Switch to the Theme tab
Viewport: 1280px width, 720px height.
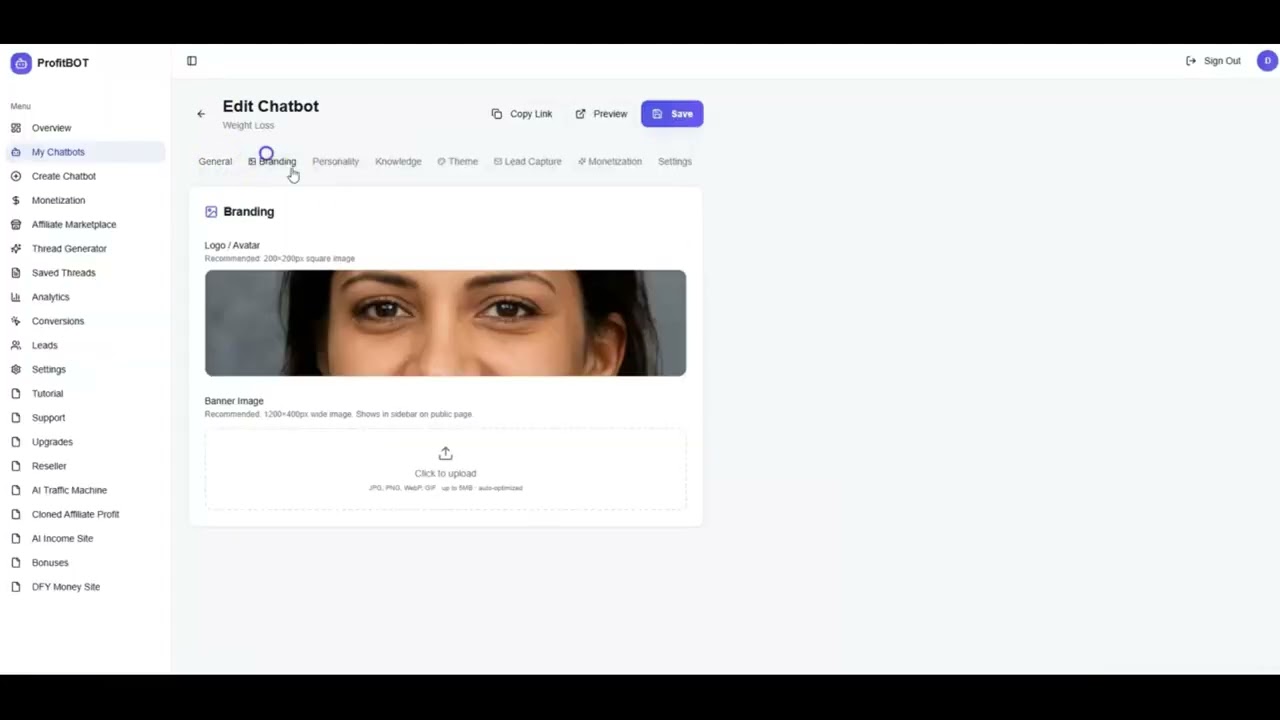click(x=458, y=161)
